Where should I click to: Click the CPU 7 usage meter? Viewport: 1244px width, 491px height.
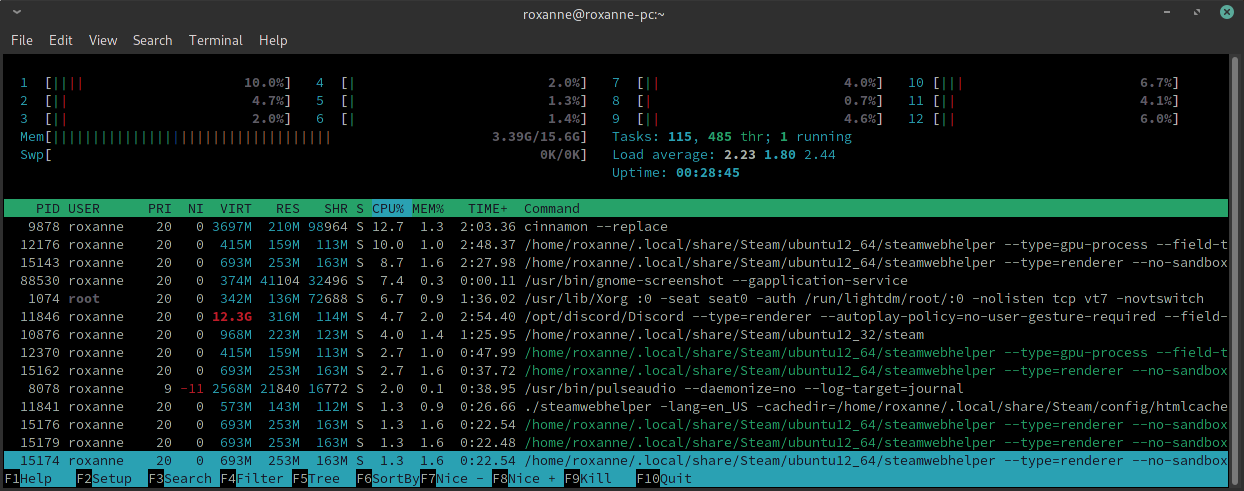(x=748, y=83)
